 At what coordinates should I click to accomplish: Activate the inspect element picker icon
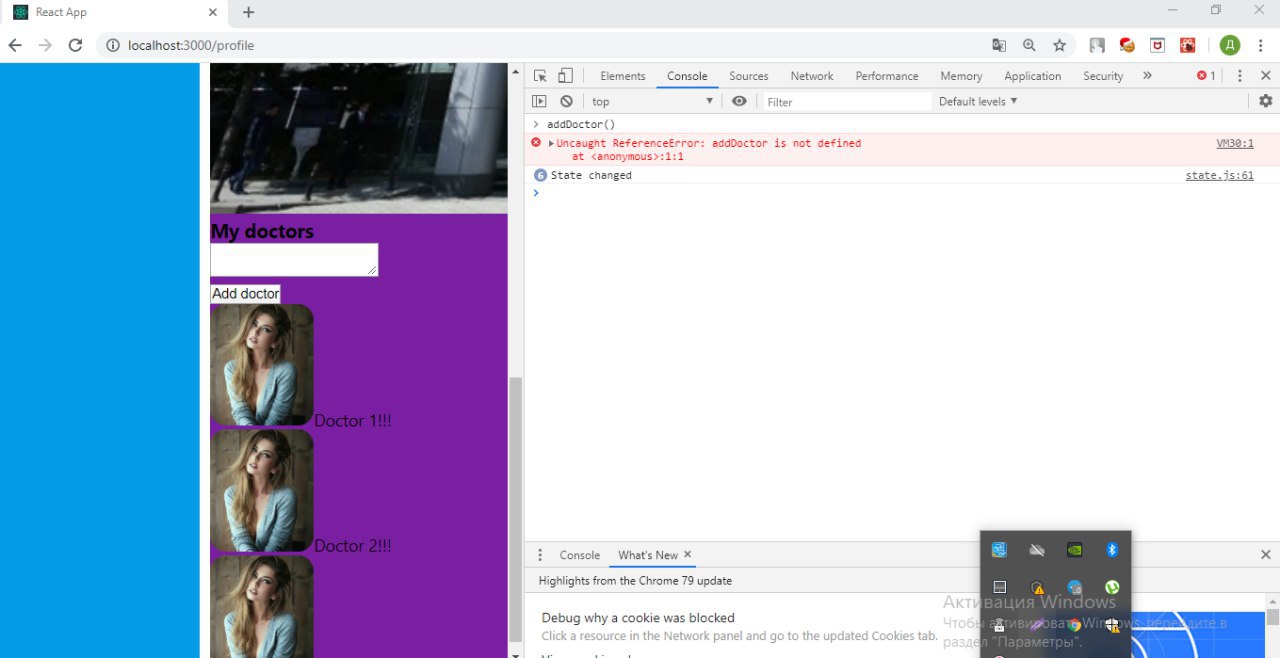[x=540, y=76]
